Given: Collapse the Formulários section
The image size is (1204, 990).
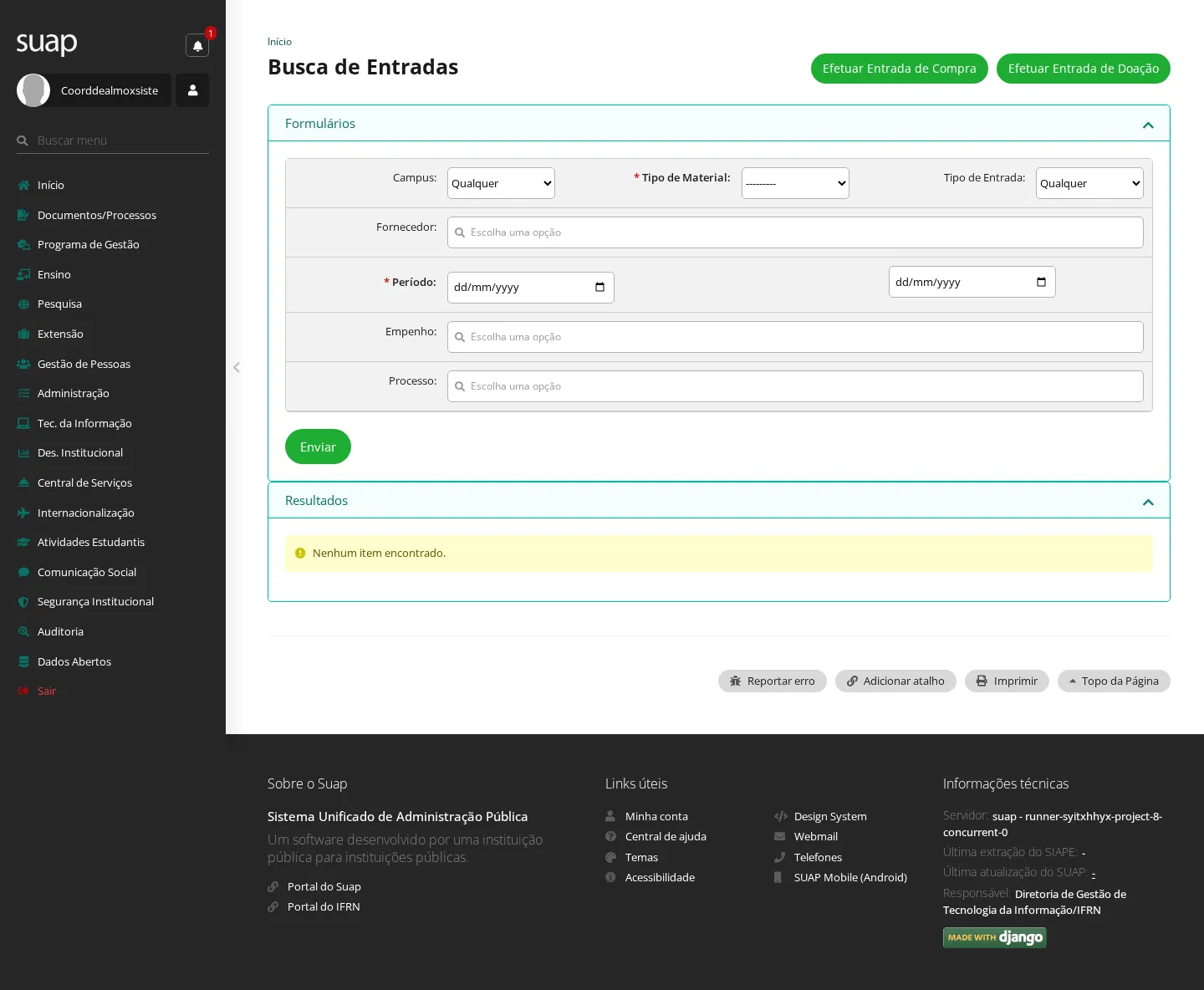Looking at the screenshot, I should (1148, 125).
